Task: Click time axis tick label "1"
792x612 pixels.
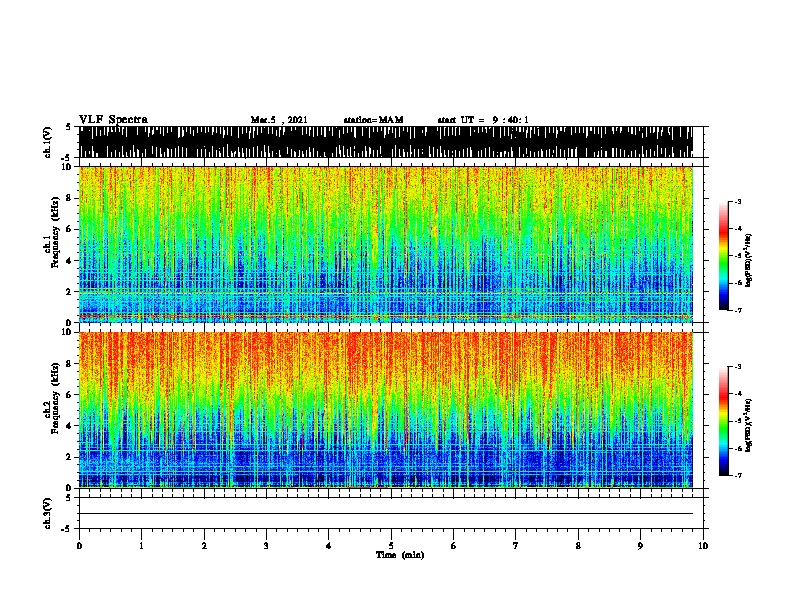Action: point(141,546)
